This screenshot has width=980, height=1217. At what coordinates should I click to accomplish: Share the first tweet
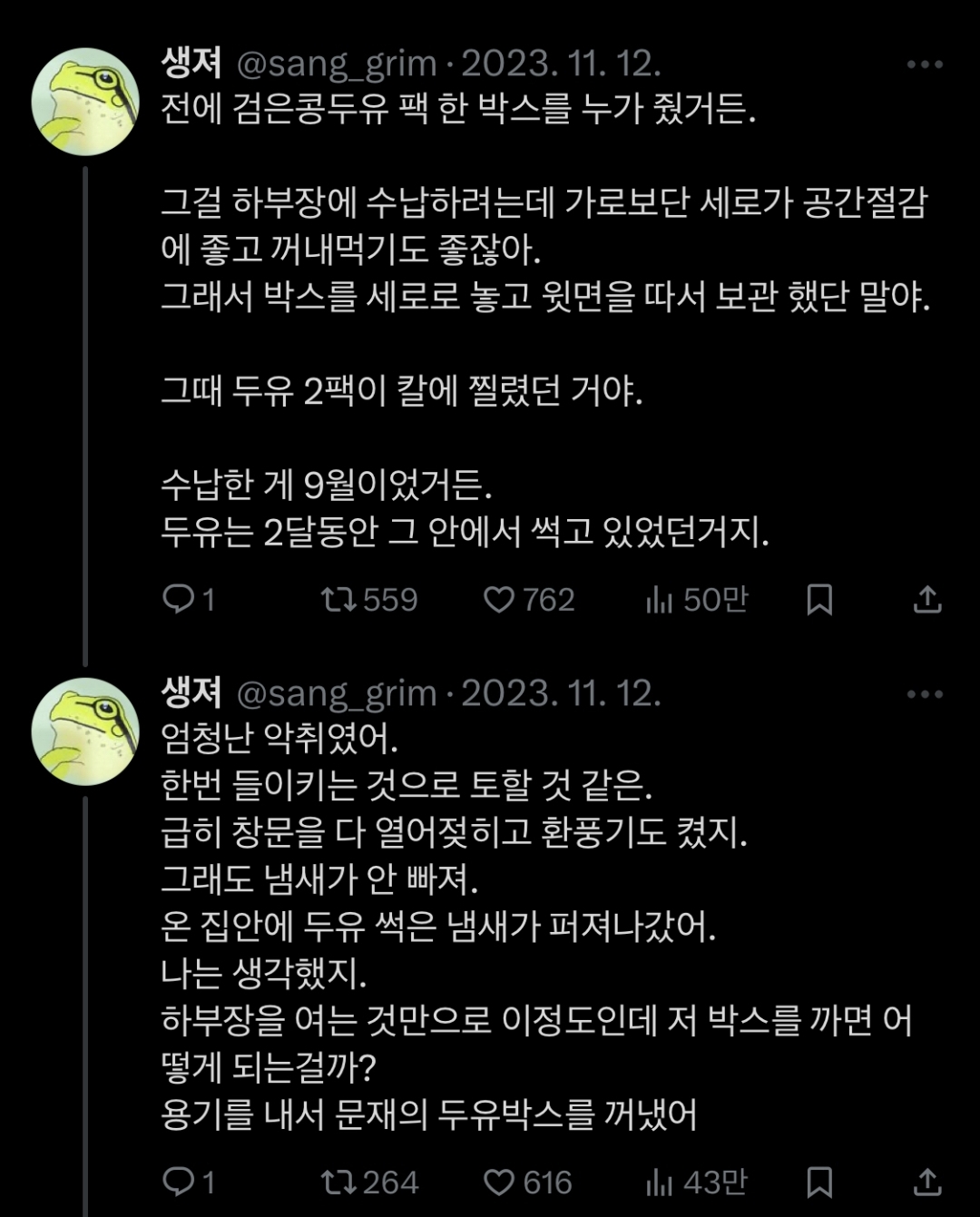926,599
